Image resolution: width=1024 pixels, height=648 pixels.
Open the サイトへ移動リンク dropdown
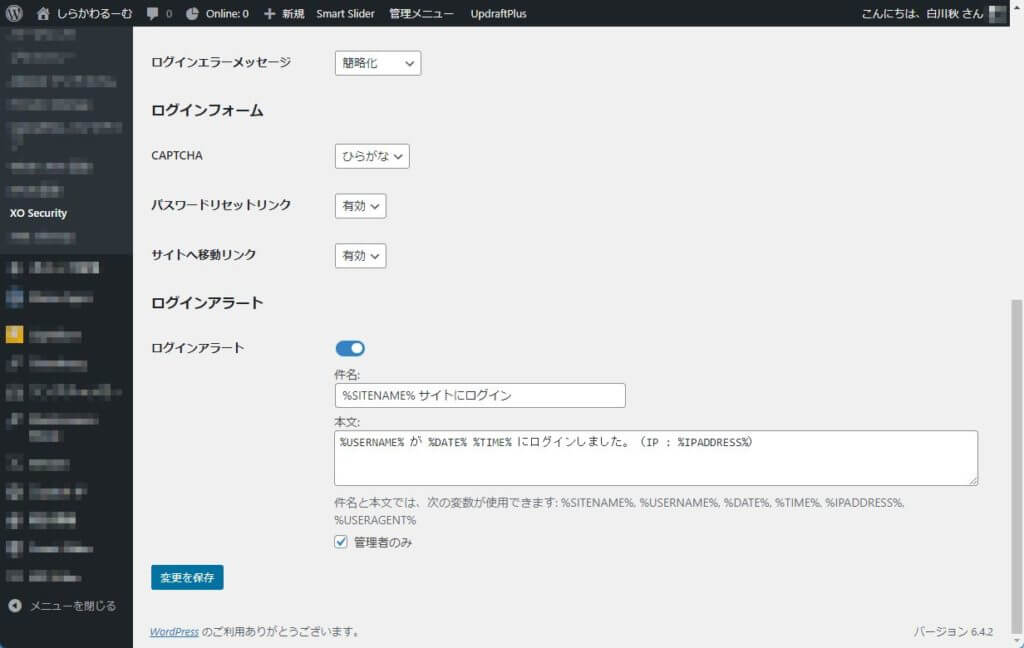(x=360, y=256)
